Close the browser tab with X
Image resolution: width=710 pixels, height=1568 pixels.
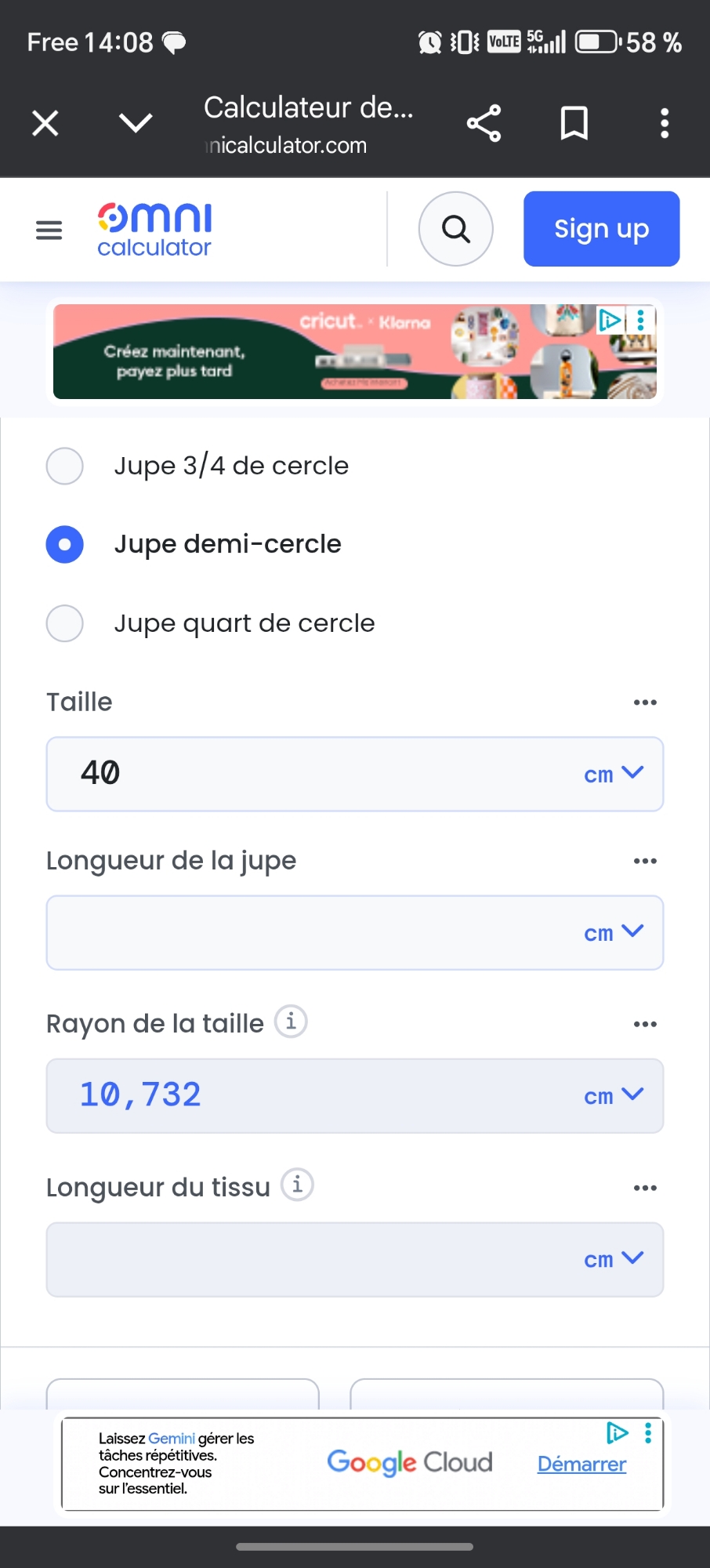click(45, 123)
